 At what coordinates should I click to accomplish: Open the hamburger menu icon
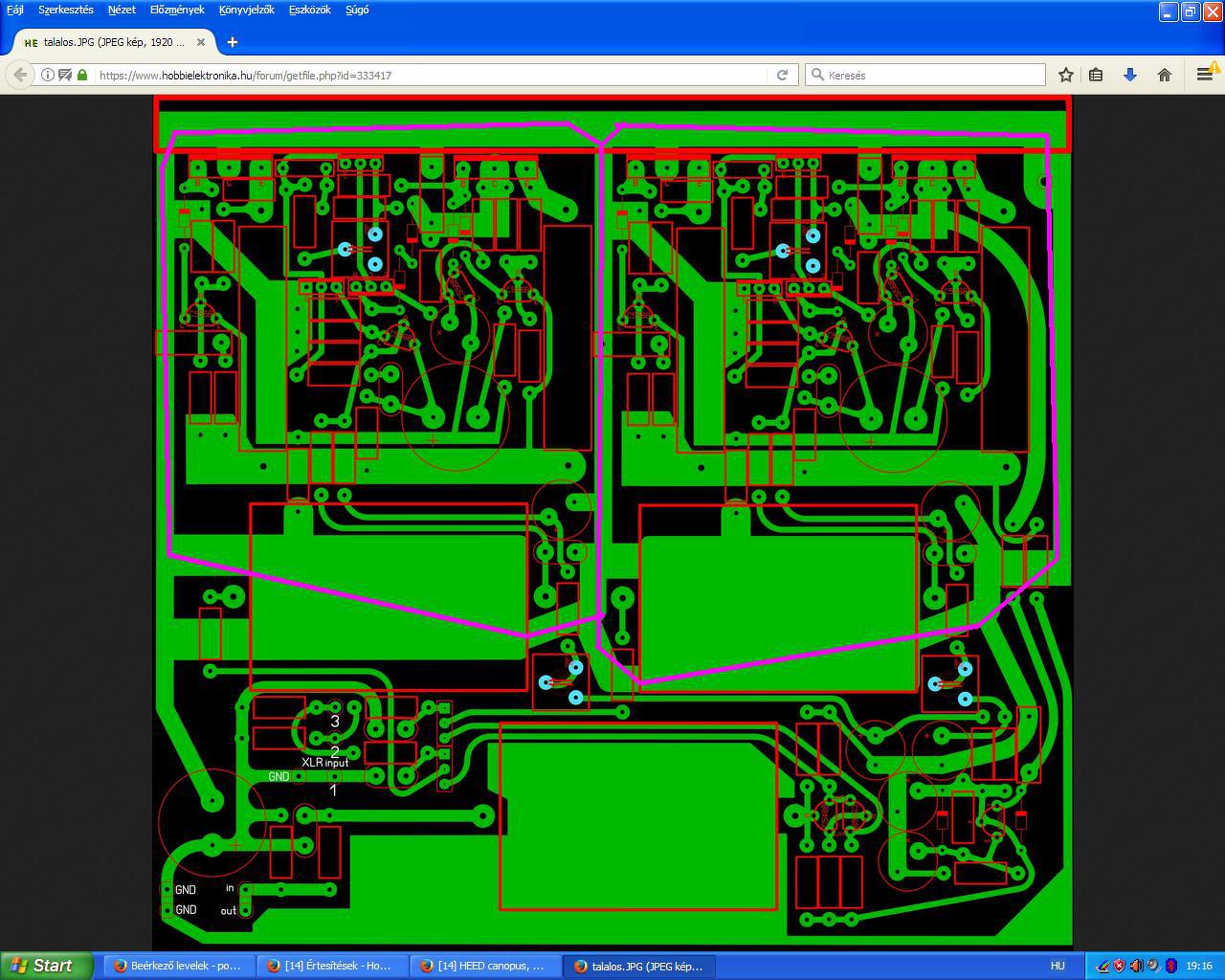1205,75
